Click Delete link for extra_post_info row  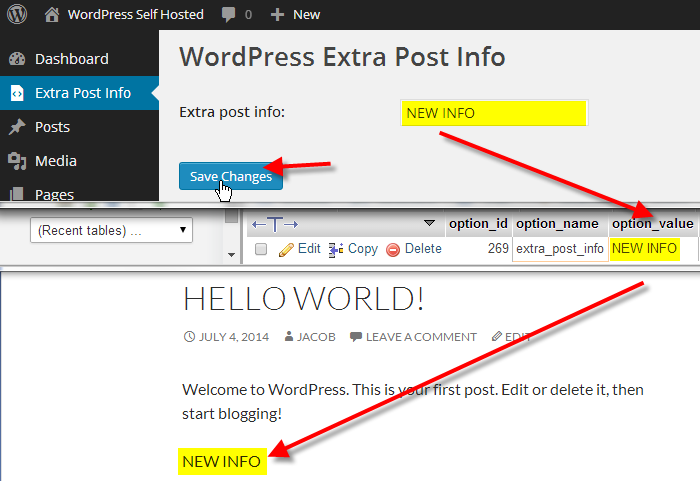pyautogui.click(x=423, y=248)
